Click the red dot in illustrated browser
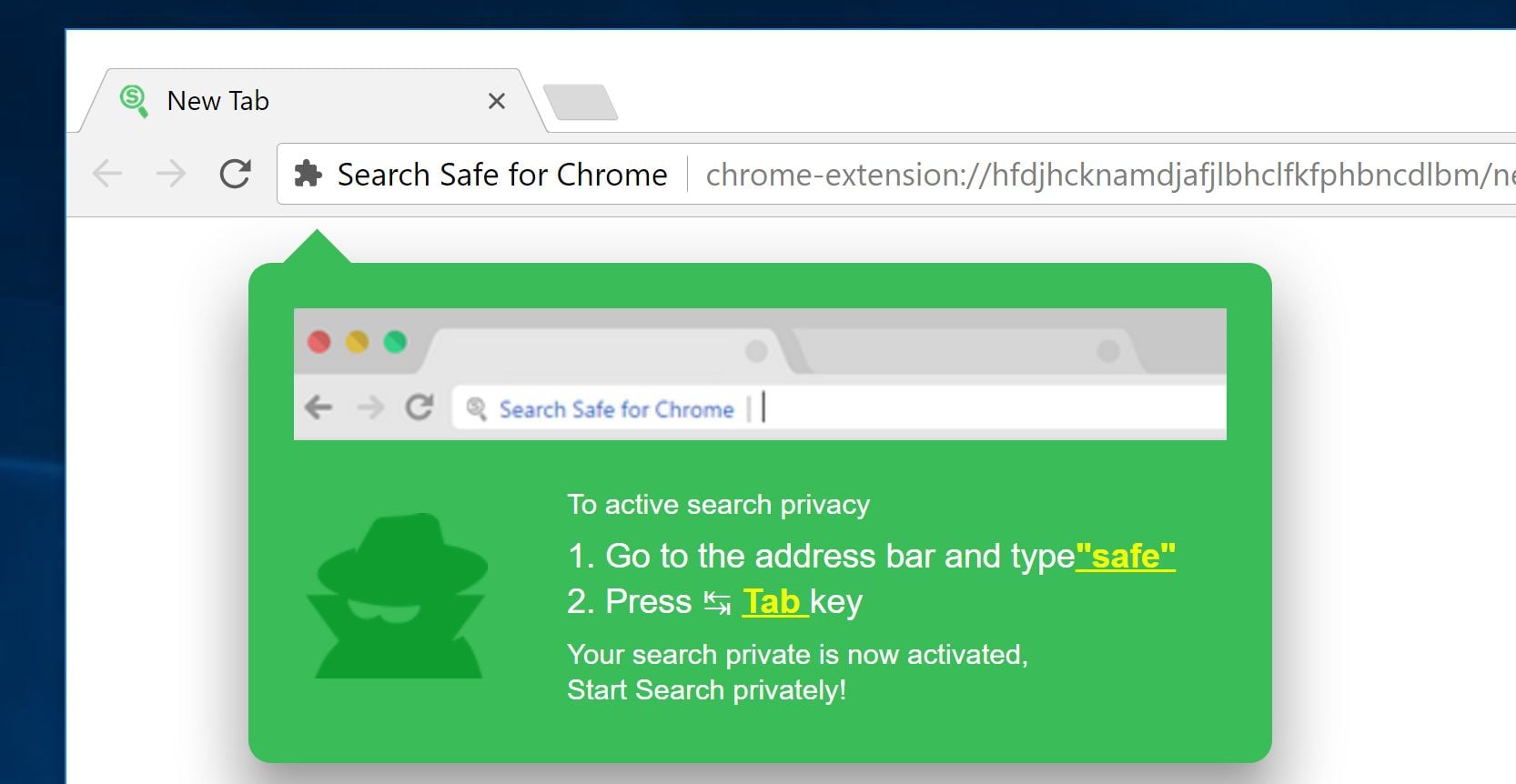The width and height of the screenshot is (1516, 784). (319, 342)
